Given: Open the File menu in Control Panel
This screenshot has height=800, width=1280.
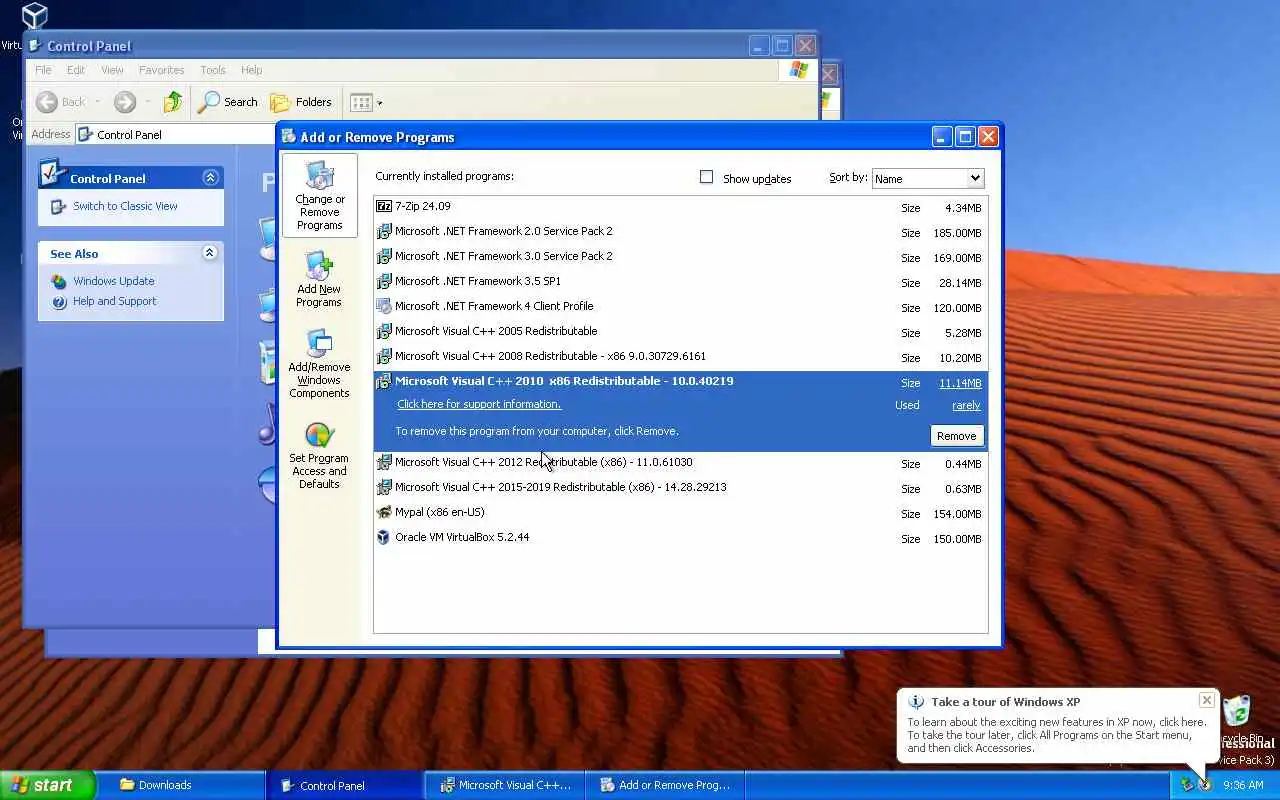Looking at the screenshot, I should coord(43,70).
